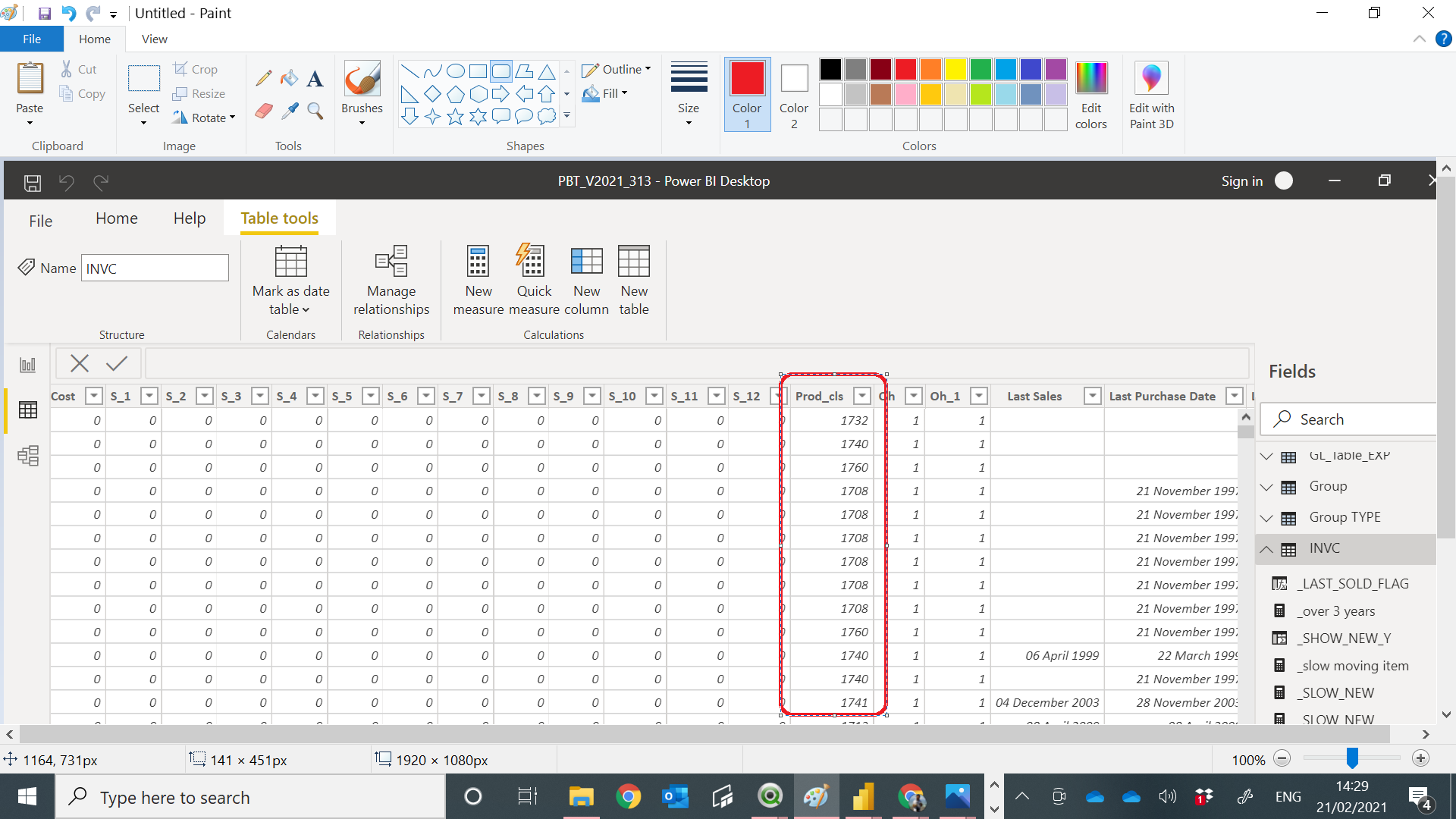Click the Resize button
Image resolution: width=1456 pixels, height=819 pixels.
[x=199, y=93]
